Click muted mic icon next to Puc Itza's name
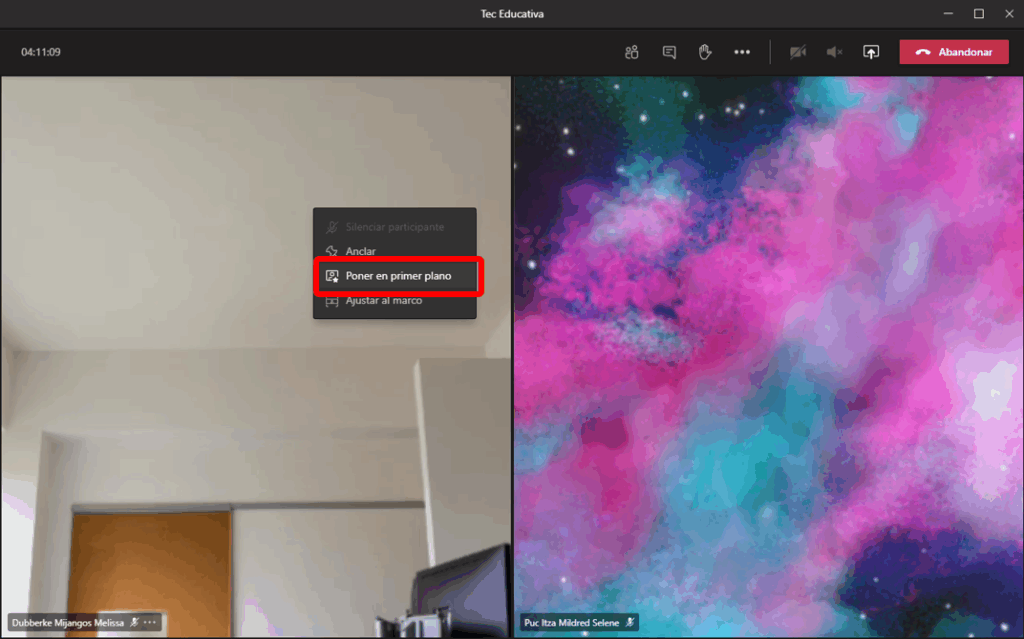This screenshot has width=1024, height=639. (630, 622)
